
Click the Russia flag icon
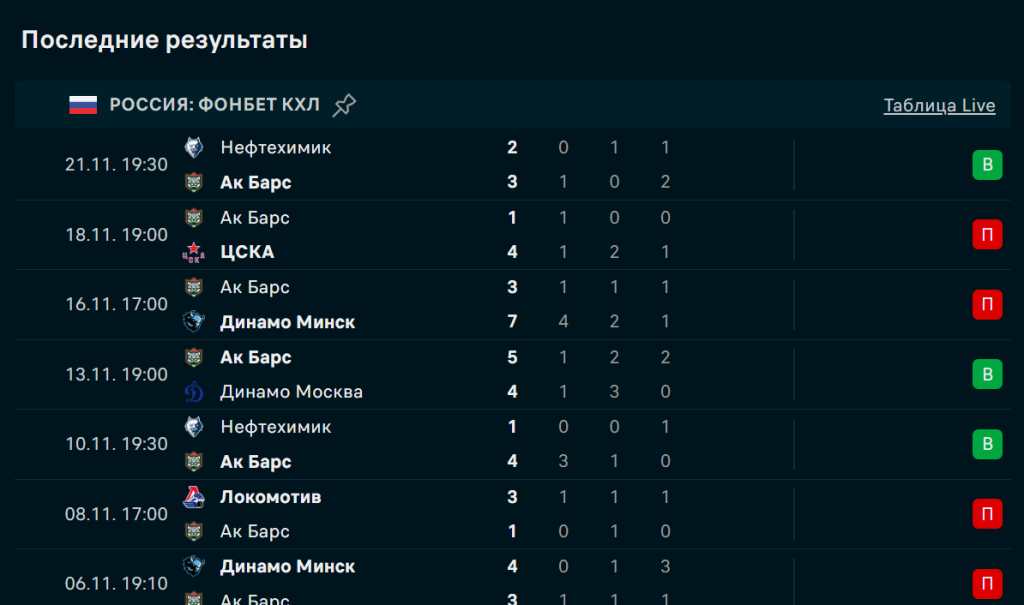[83, 105]
